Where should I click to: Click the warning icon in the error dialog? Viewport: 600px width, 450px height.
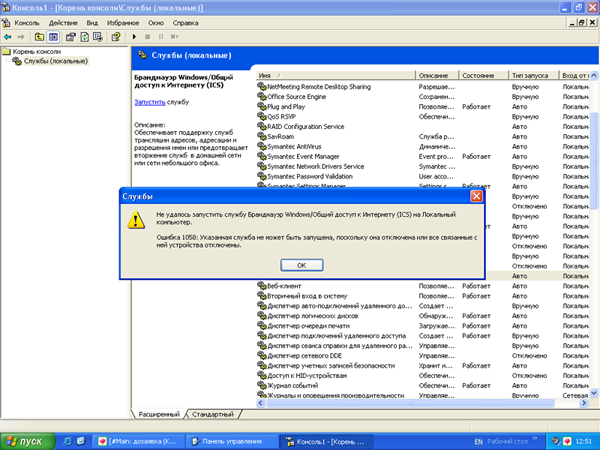point(136,220)
